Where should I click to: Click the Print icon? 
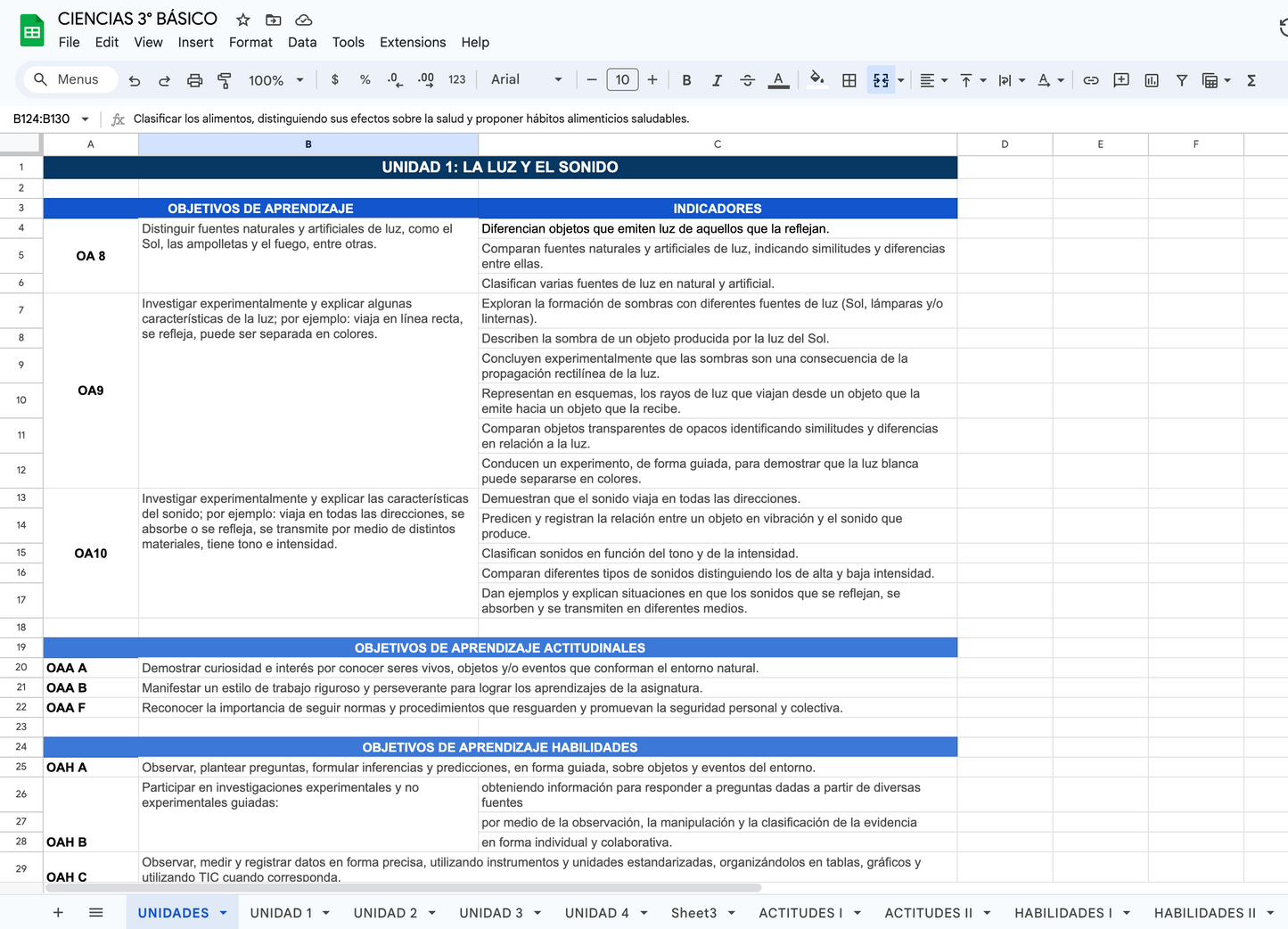[x=194, y=80]
